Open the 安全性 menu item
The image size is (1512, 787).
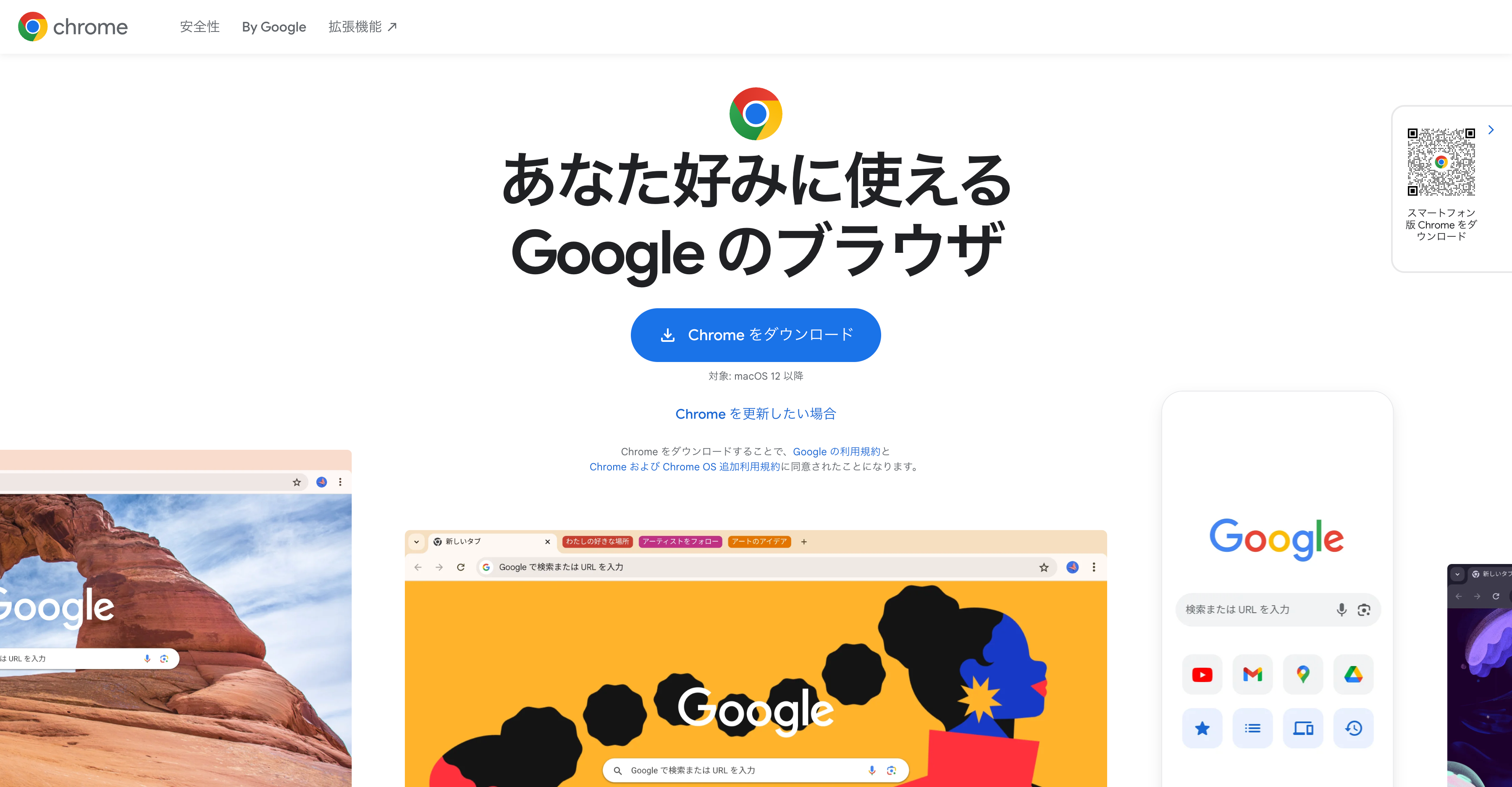click(x=199, y=27)
